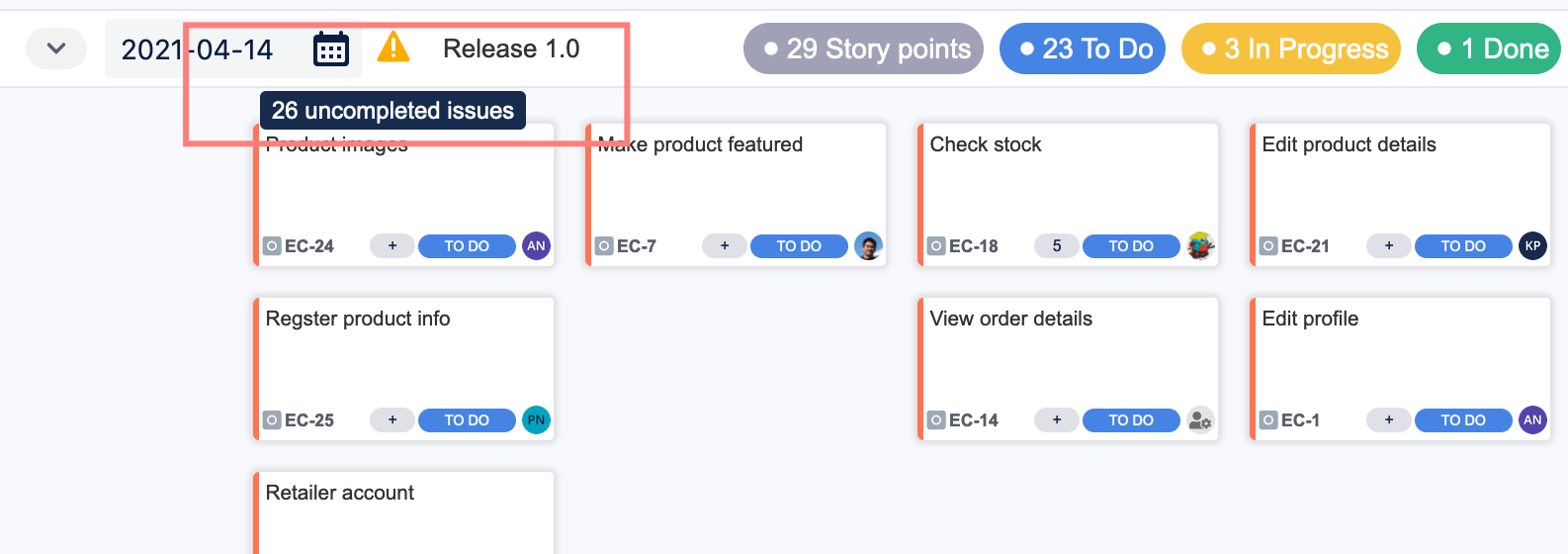Viewport: 1568px width, 554px height.
Task: Add story points on EC-7 card
Action: tap(725, 246)
